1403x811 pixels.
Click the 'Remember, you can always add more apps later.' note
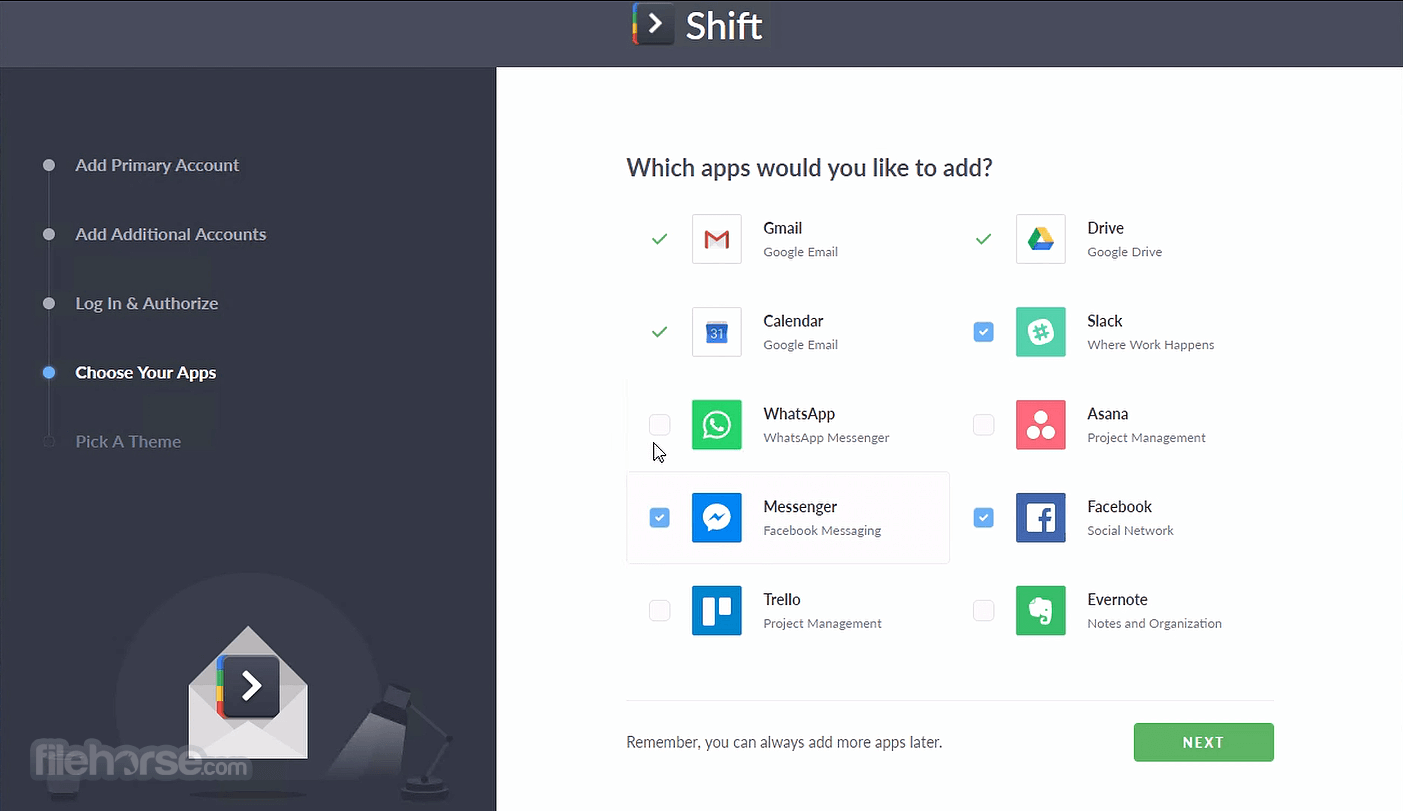(784, 743)
